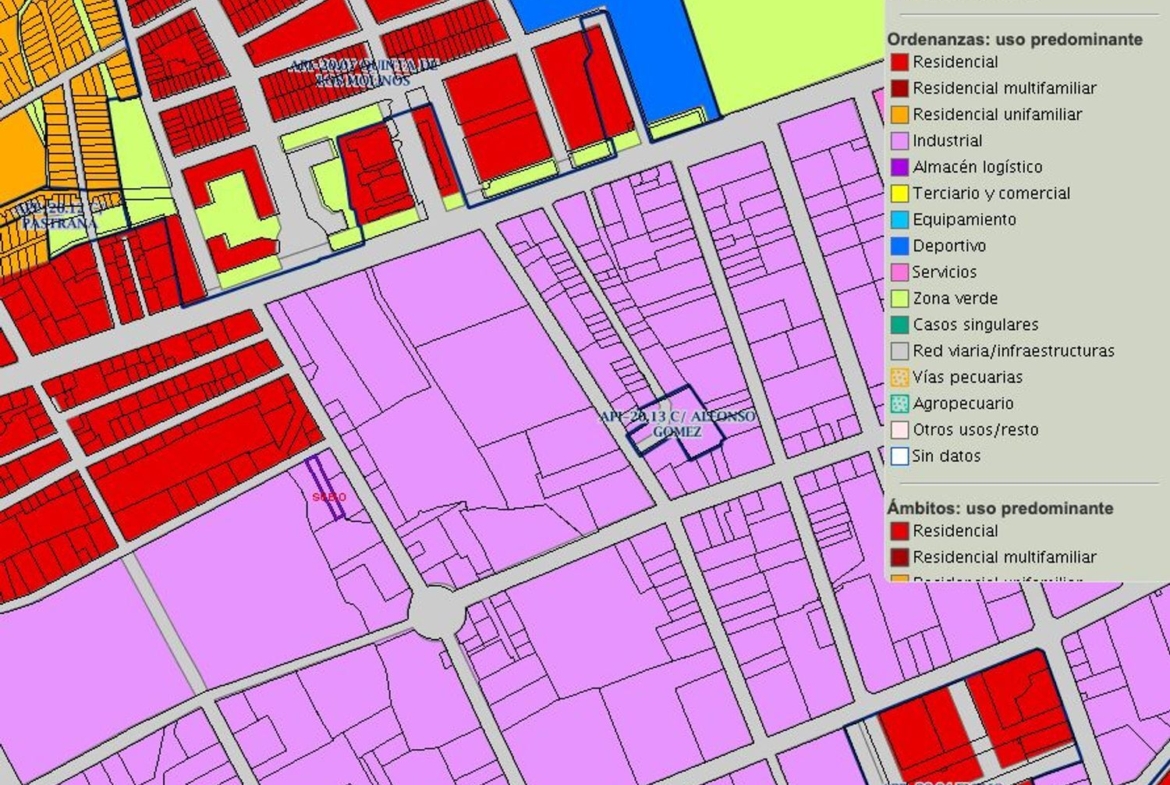The width and height of the screenshot is (1170, 785).
Task: Click the Red viaria/infraestructuras legend label
Action: (x=1013, y=351)
